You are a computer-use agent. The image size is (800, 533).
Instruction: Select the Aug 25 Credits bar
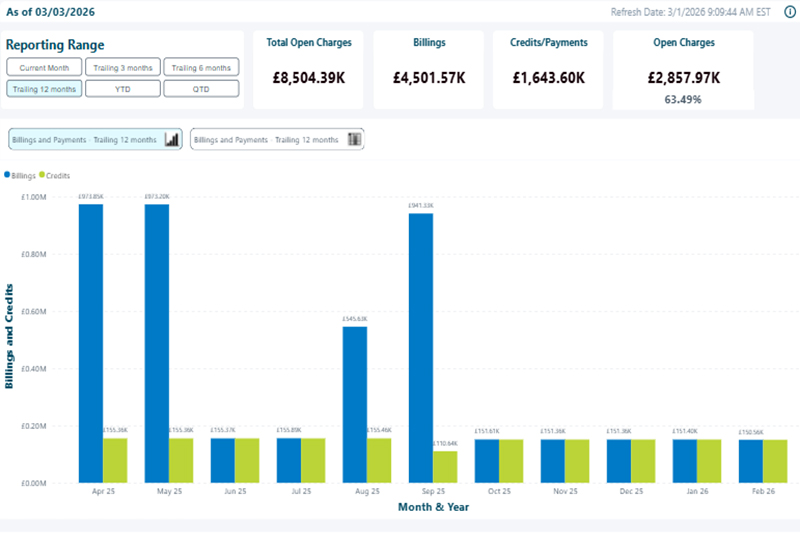pos(379,460)
